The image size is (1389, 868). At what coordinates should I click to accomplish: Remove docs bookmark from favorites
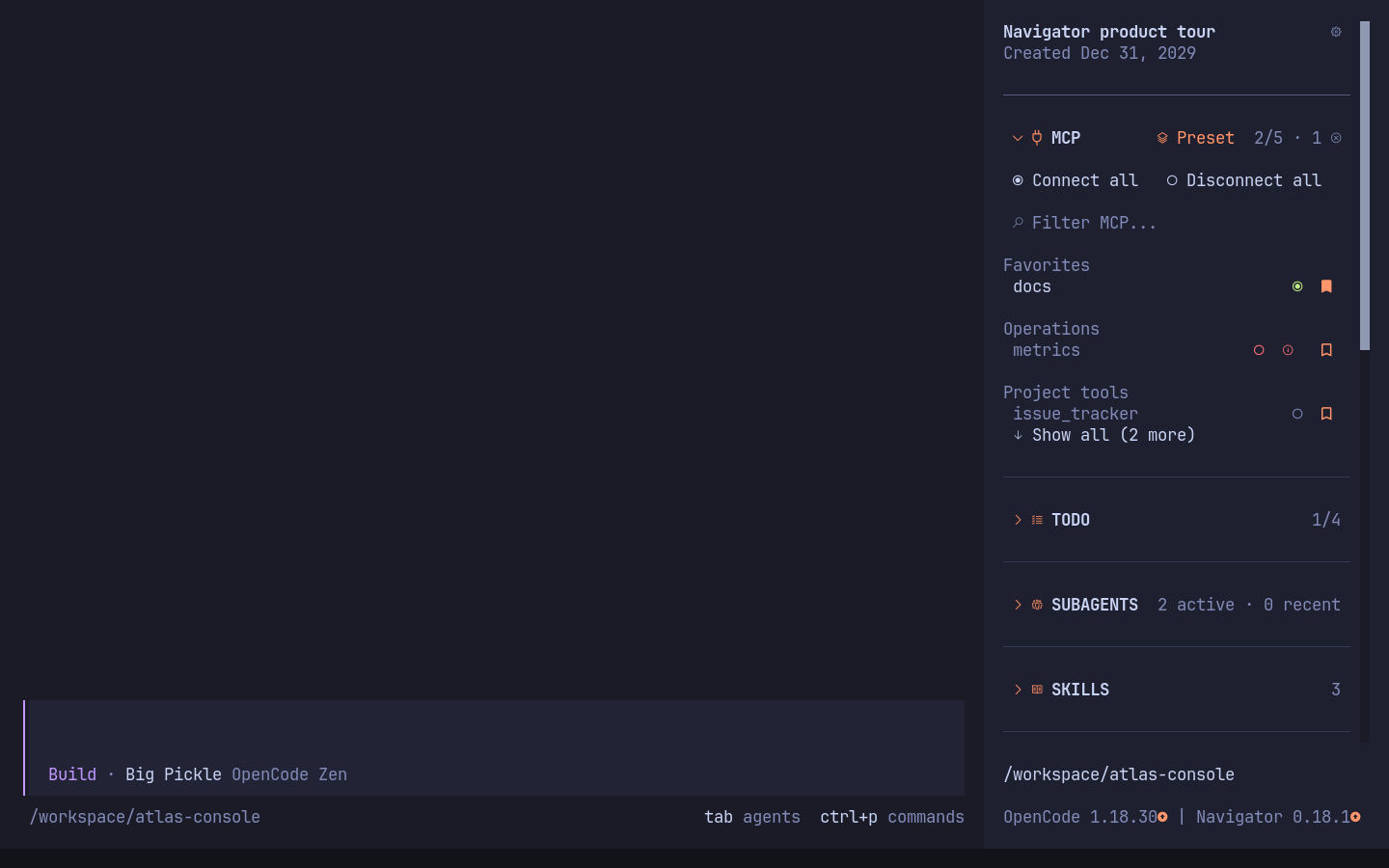tap(1326, 286)
